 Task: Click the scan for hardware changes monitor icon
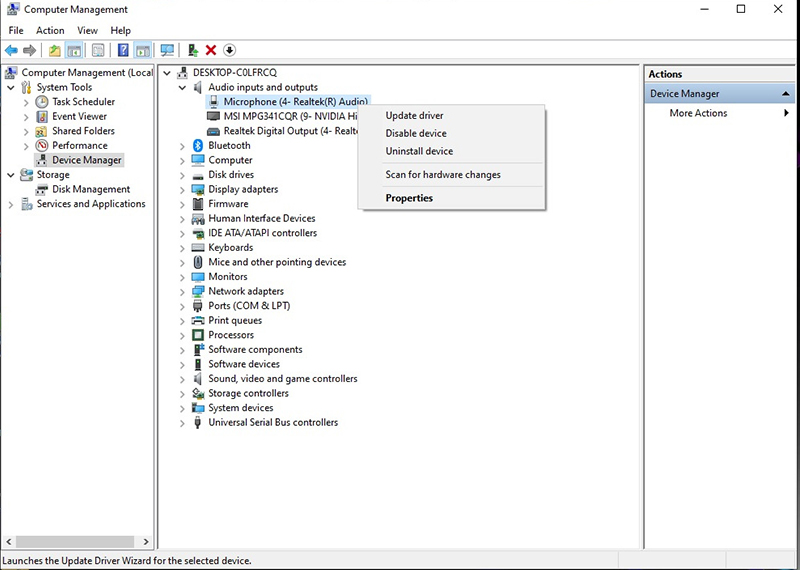pos(167,50)
